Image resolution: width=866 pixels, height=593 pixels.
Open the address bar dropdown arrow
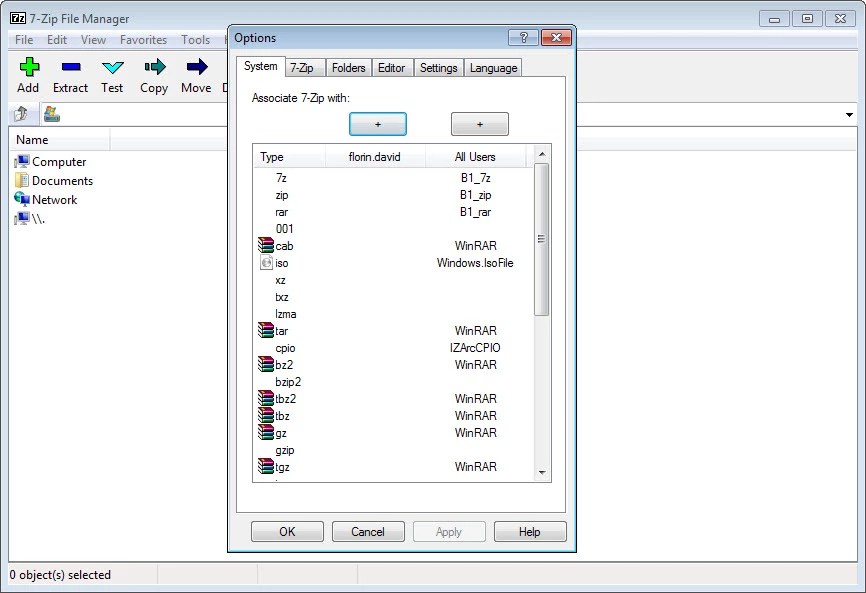tap(849, 115)
